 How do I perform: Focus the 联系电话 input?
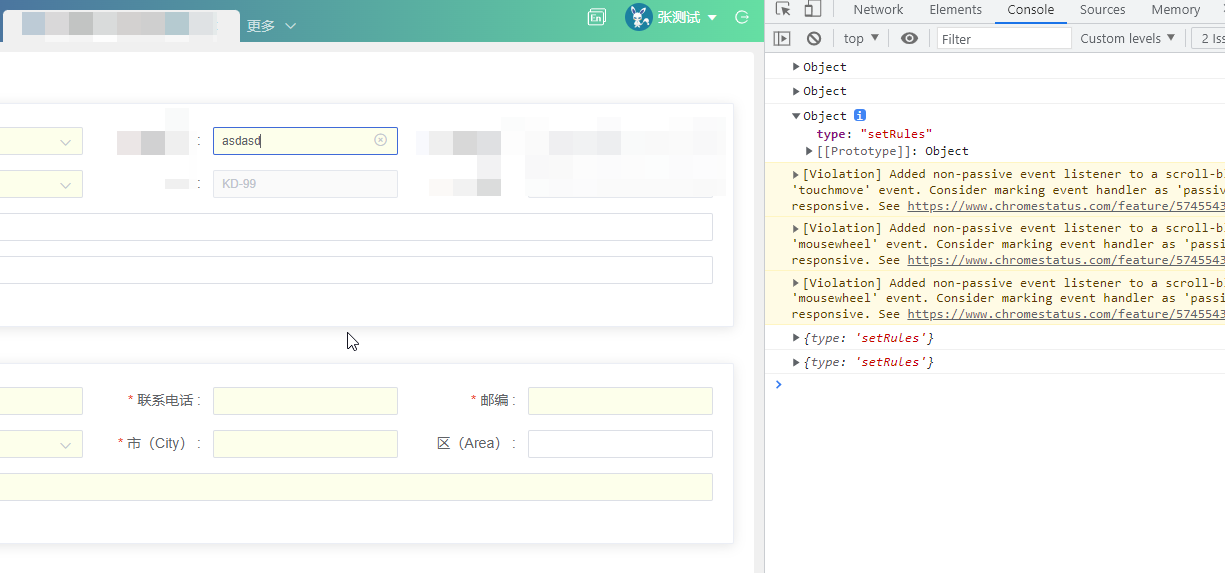(x=305, y=401)
